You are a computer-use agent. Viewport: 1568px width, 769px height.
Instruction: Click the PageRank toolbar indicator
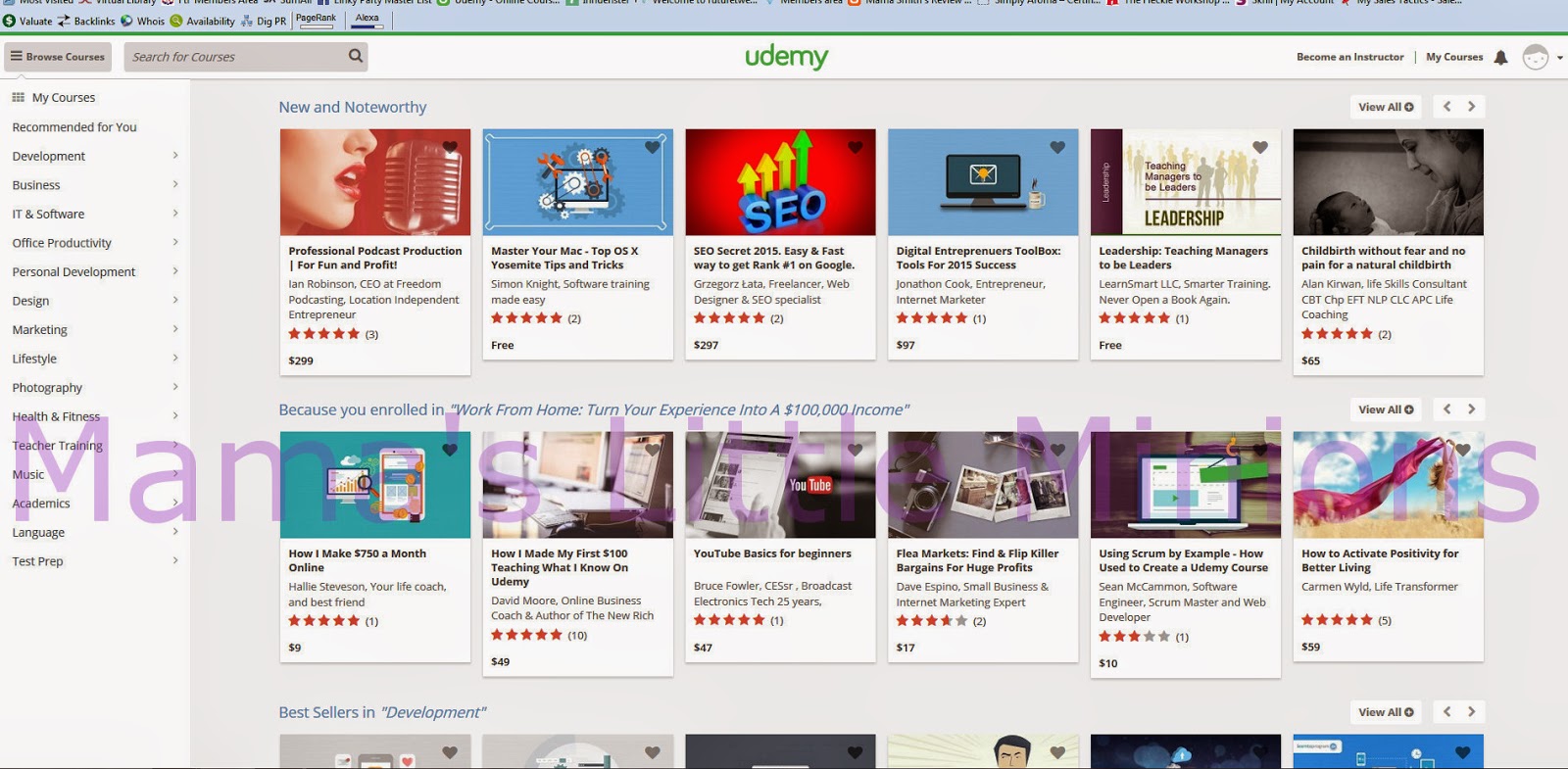(x=316, y=21)
